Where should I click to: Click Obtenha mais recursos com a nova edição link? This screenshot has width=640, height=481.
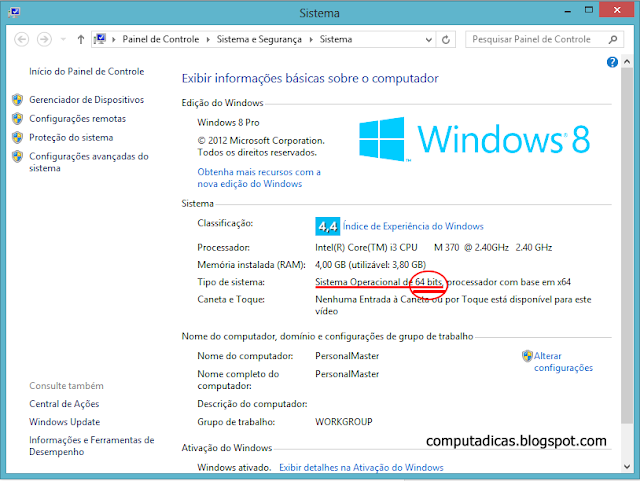point(259,178)
